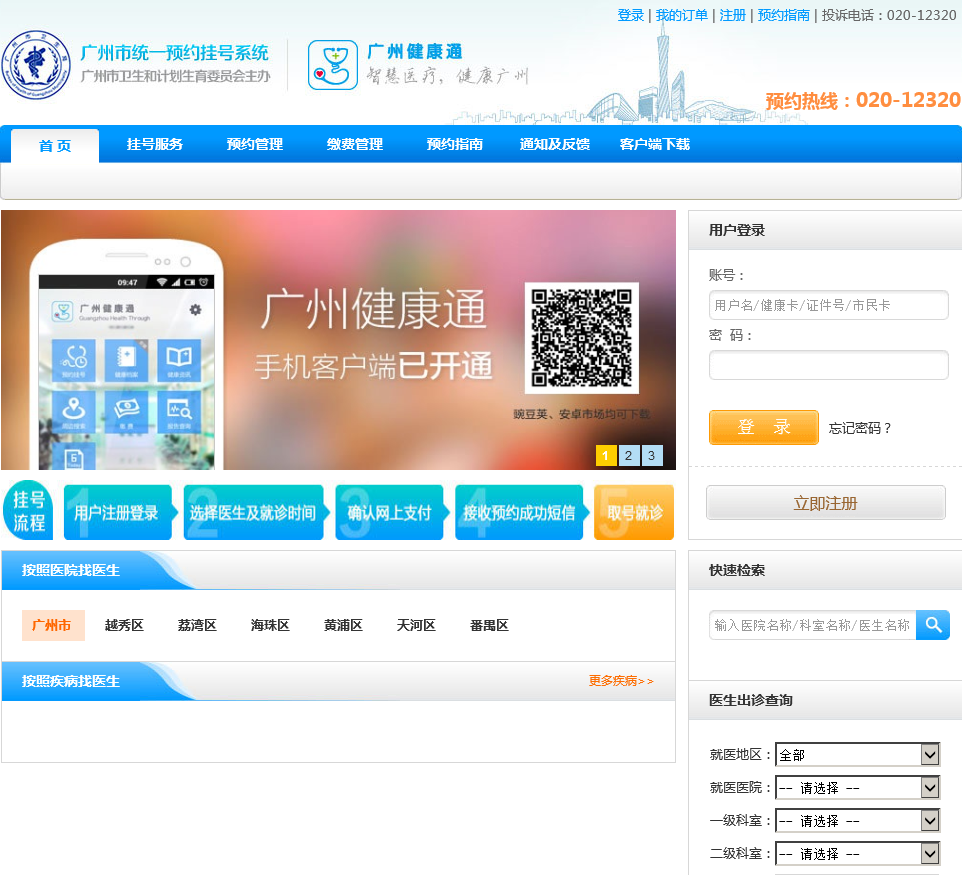Click the orange 登录 button
This screenshot has width=962, height=875.
pos(764,427)
